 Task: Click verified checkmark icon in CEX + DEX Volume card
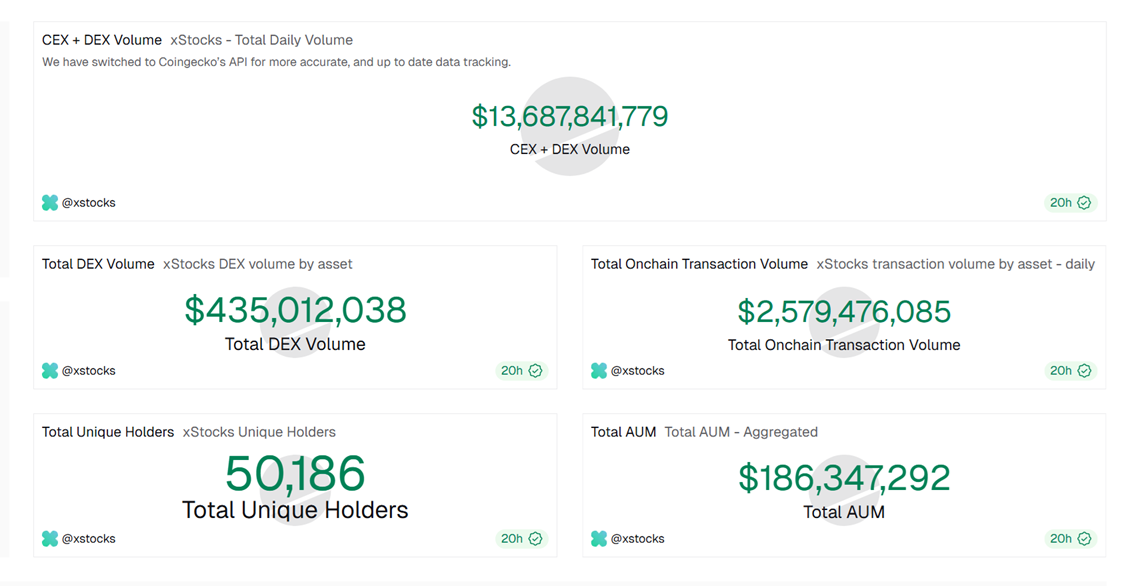pos(1084,203)
